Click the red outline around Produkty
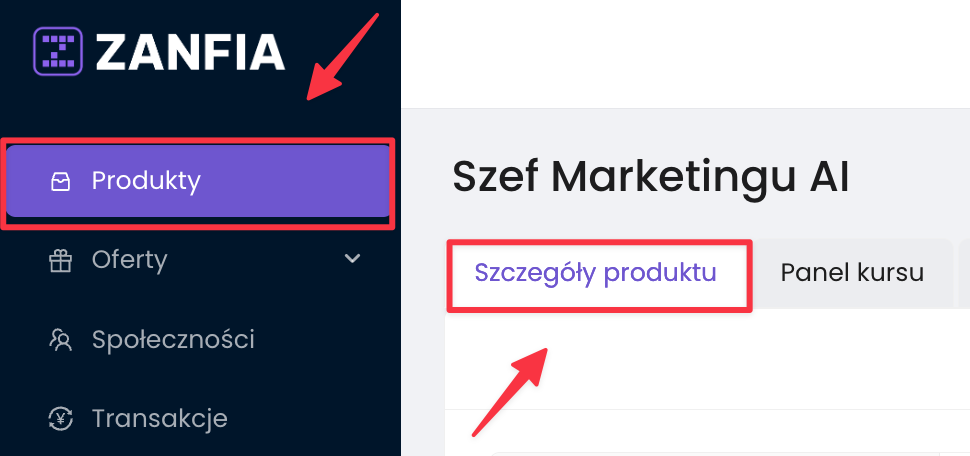 click(200, 142)
